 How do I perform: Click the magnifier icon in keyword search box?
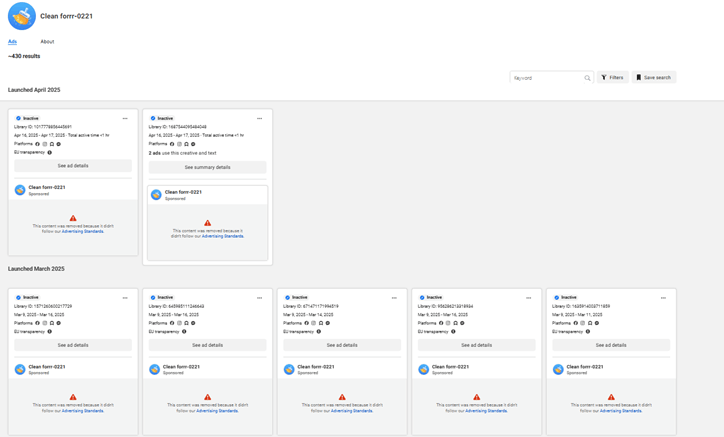click(587, 78)
